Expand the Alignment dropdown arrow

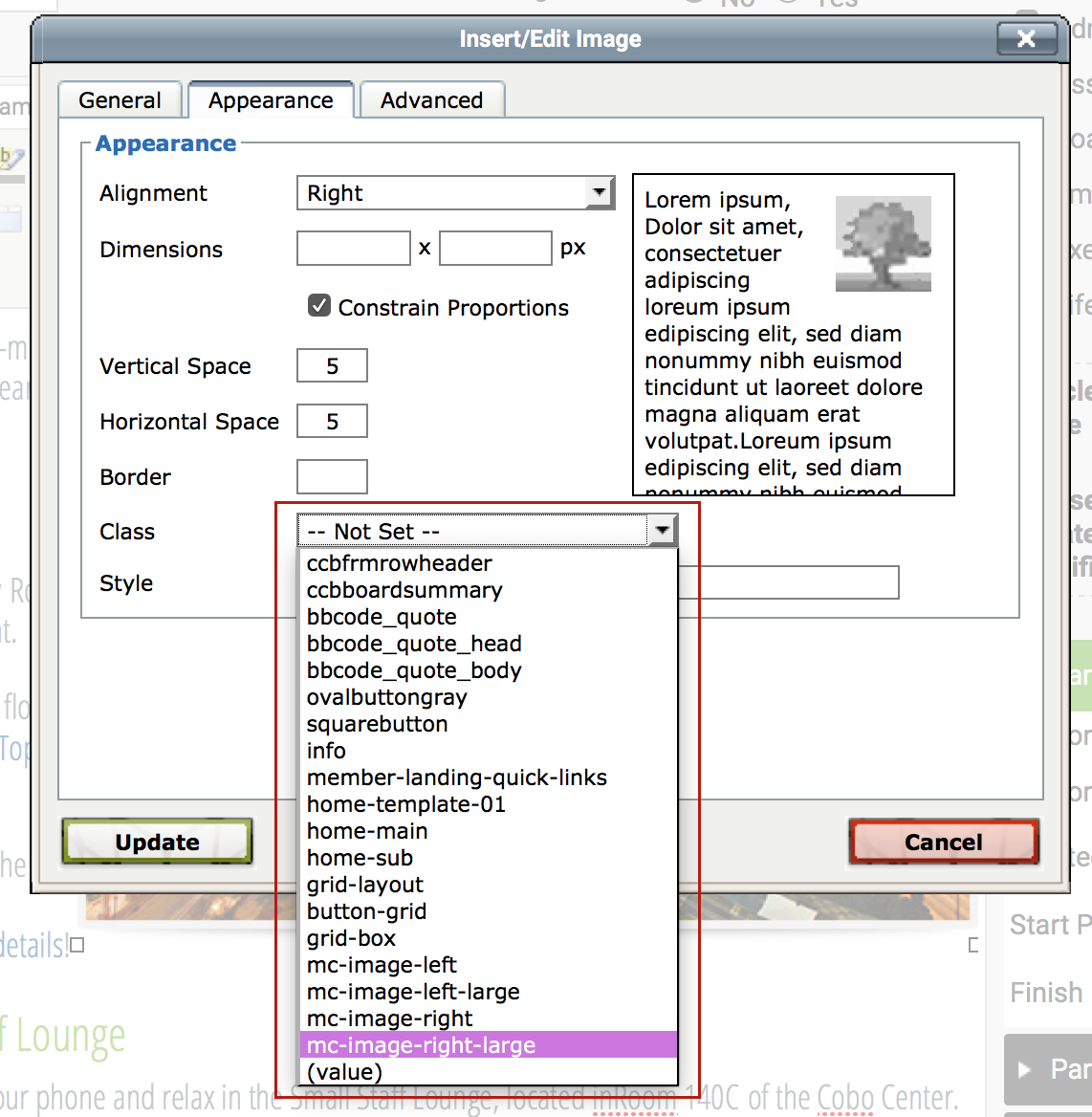pos(600,192)
